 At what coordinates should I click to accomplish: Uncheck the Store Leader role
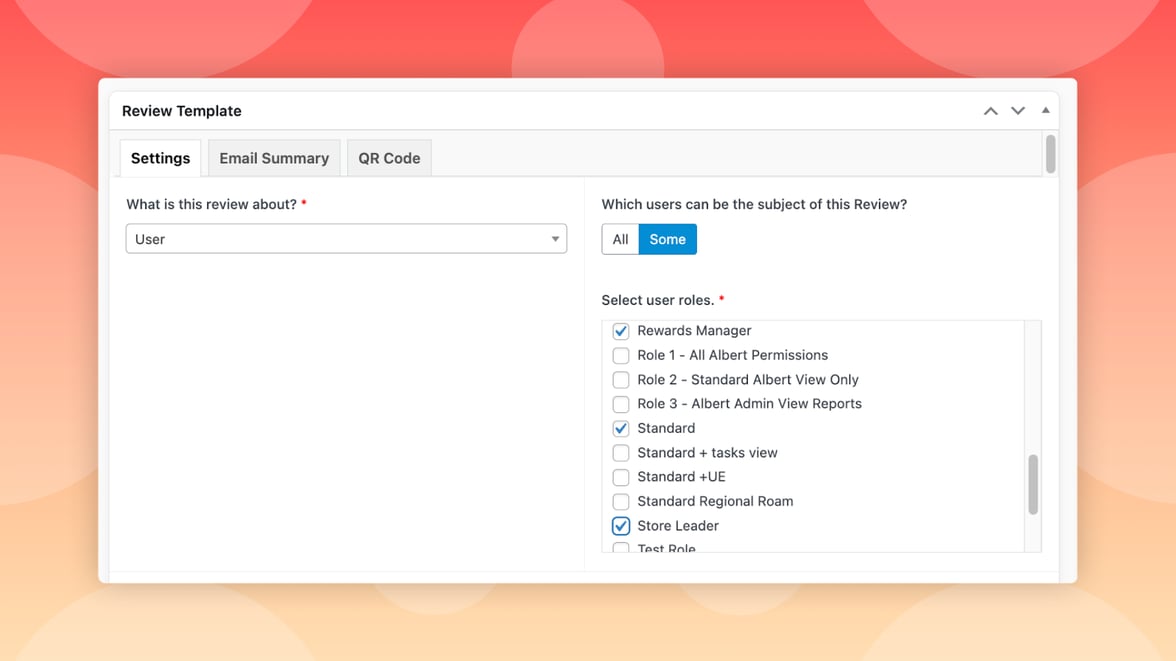click(621, 526)
